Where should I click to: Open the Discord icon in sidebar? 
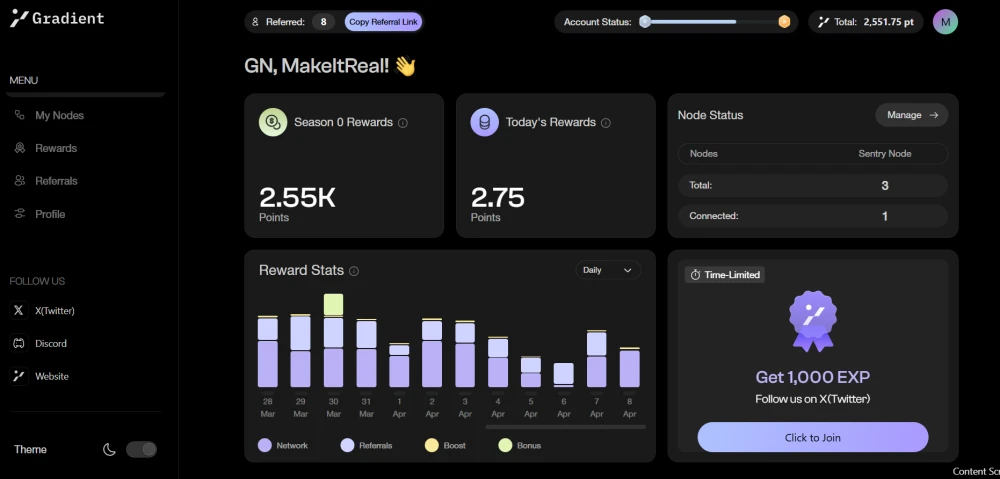coord(19,343)
